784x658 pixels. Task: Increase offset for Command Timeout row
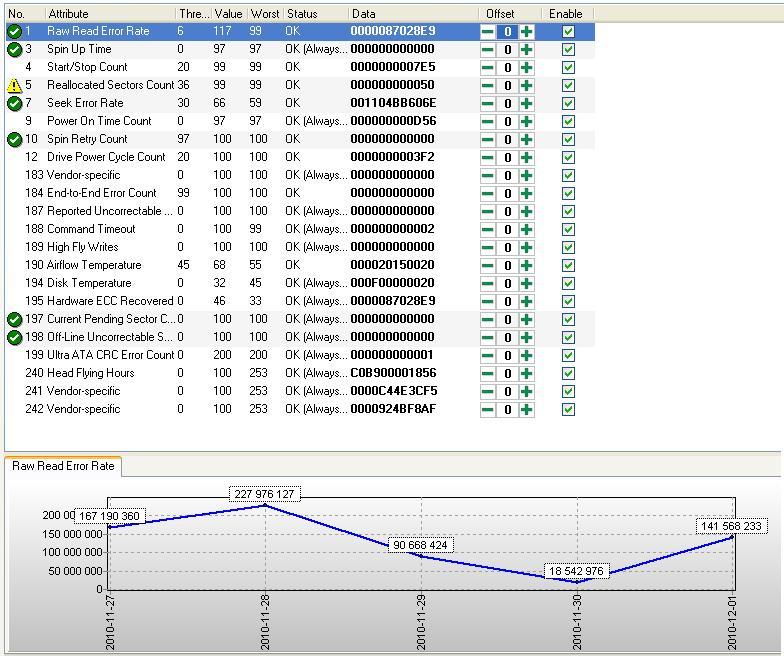pos(526,230)
